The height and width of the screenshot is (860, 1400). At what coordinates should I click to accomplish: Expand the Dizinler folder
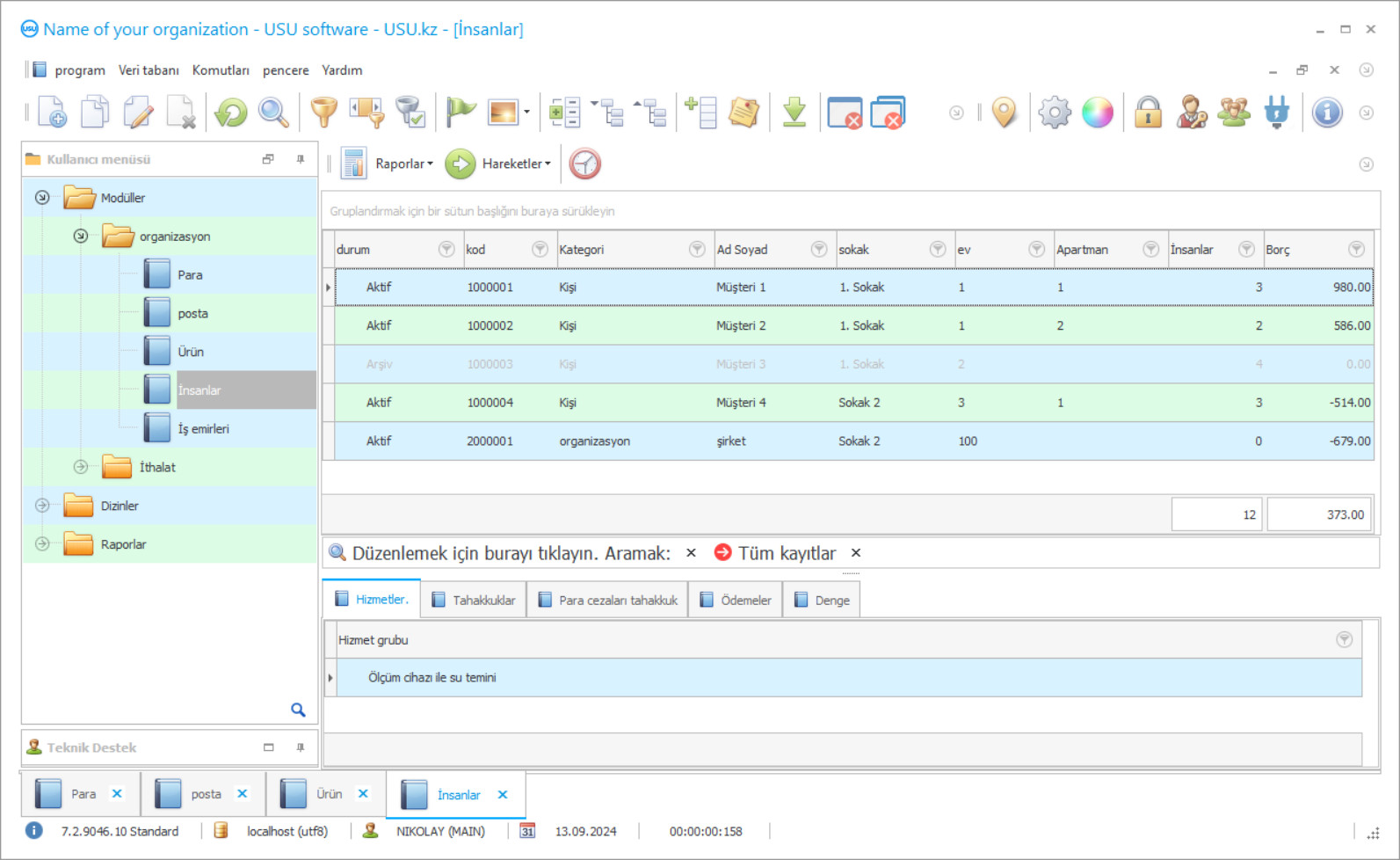[x=42, y=506]
